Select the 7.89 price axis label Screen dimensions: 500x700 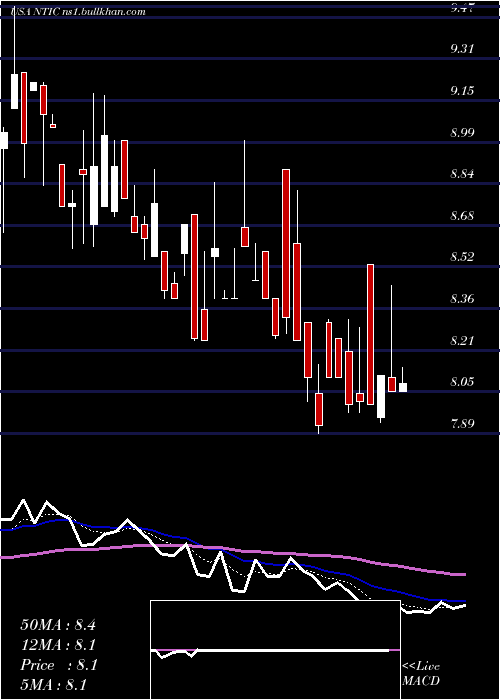(x=462, y=424)
